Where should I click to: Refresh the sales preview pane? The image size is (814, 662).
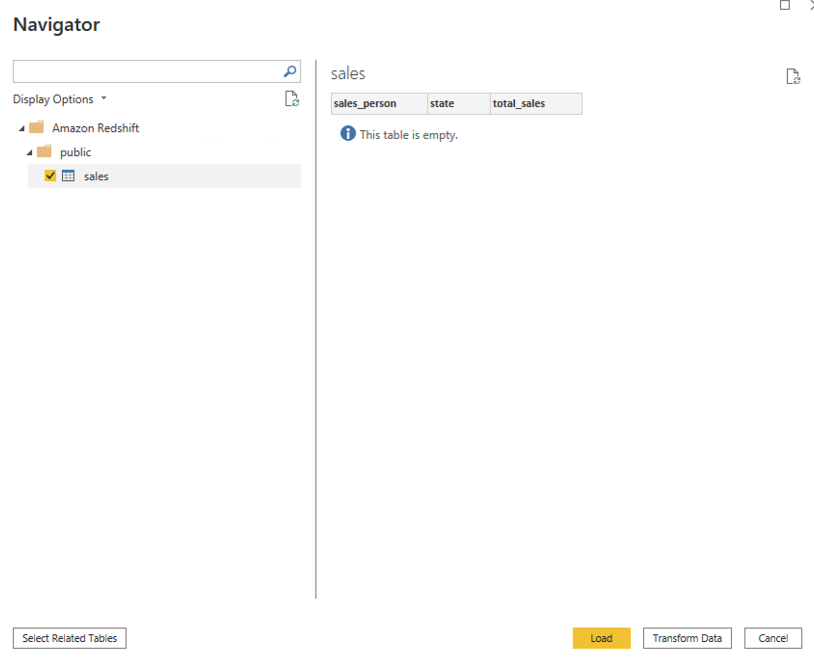coord(793,77)
